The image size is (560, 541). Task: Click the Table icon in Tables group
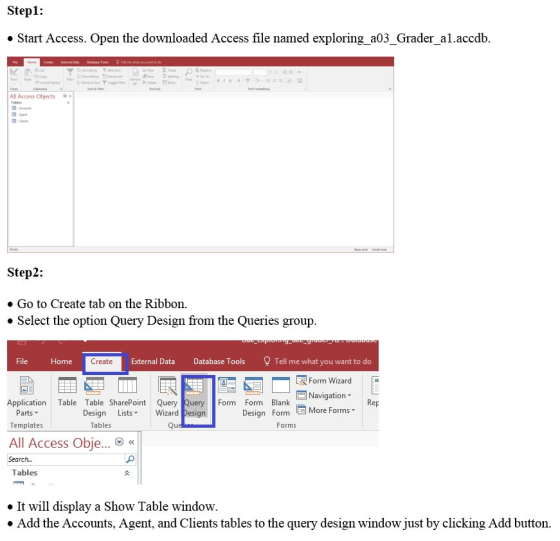[67, 385]
